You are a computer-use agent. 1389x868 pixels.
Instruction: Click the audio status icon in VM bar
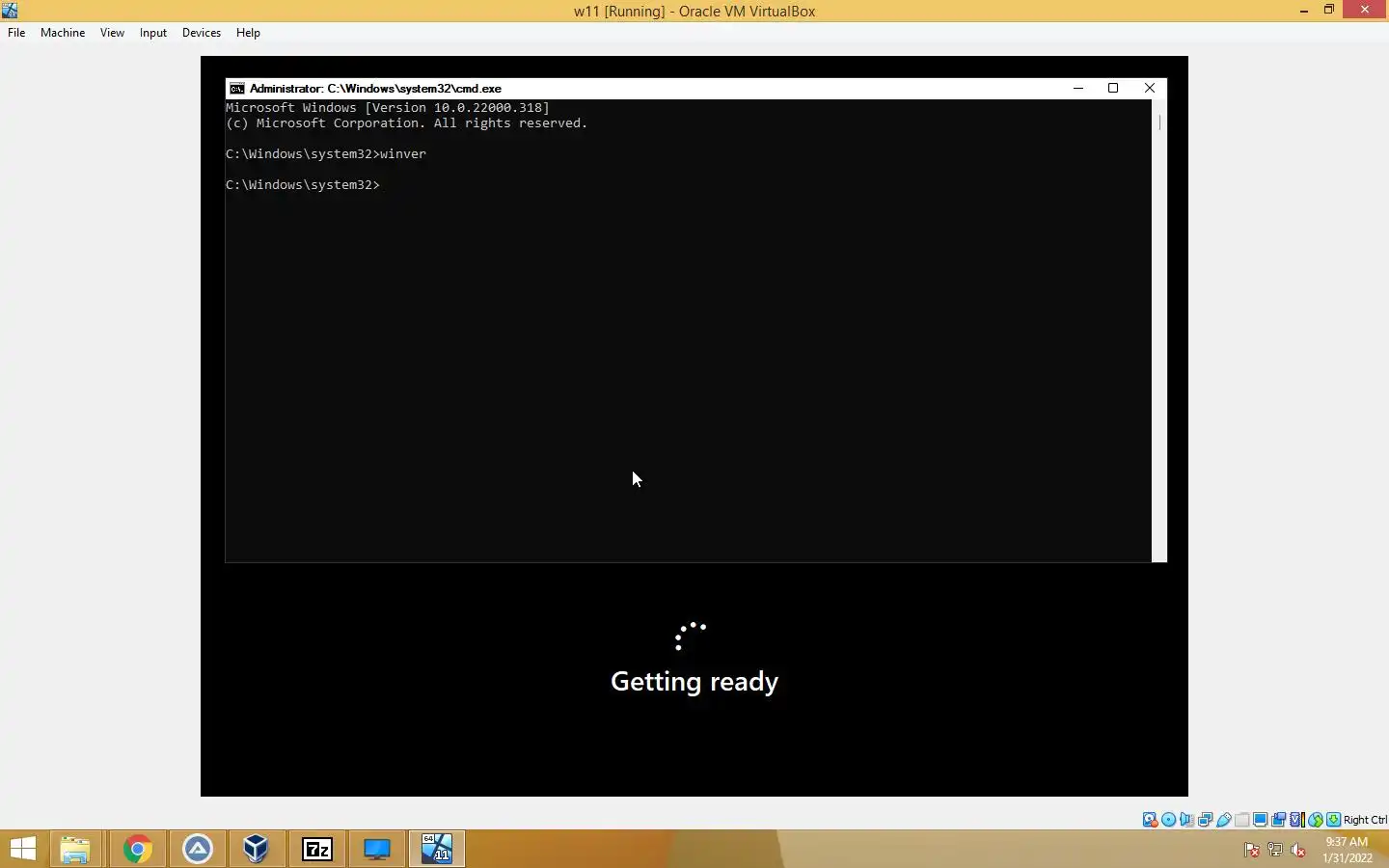[1186, 820]
